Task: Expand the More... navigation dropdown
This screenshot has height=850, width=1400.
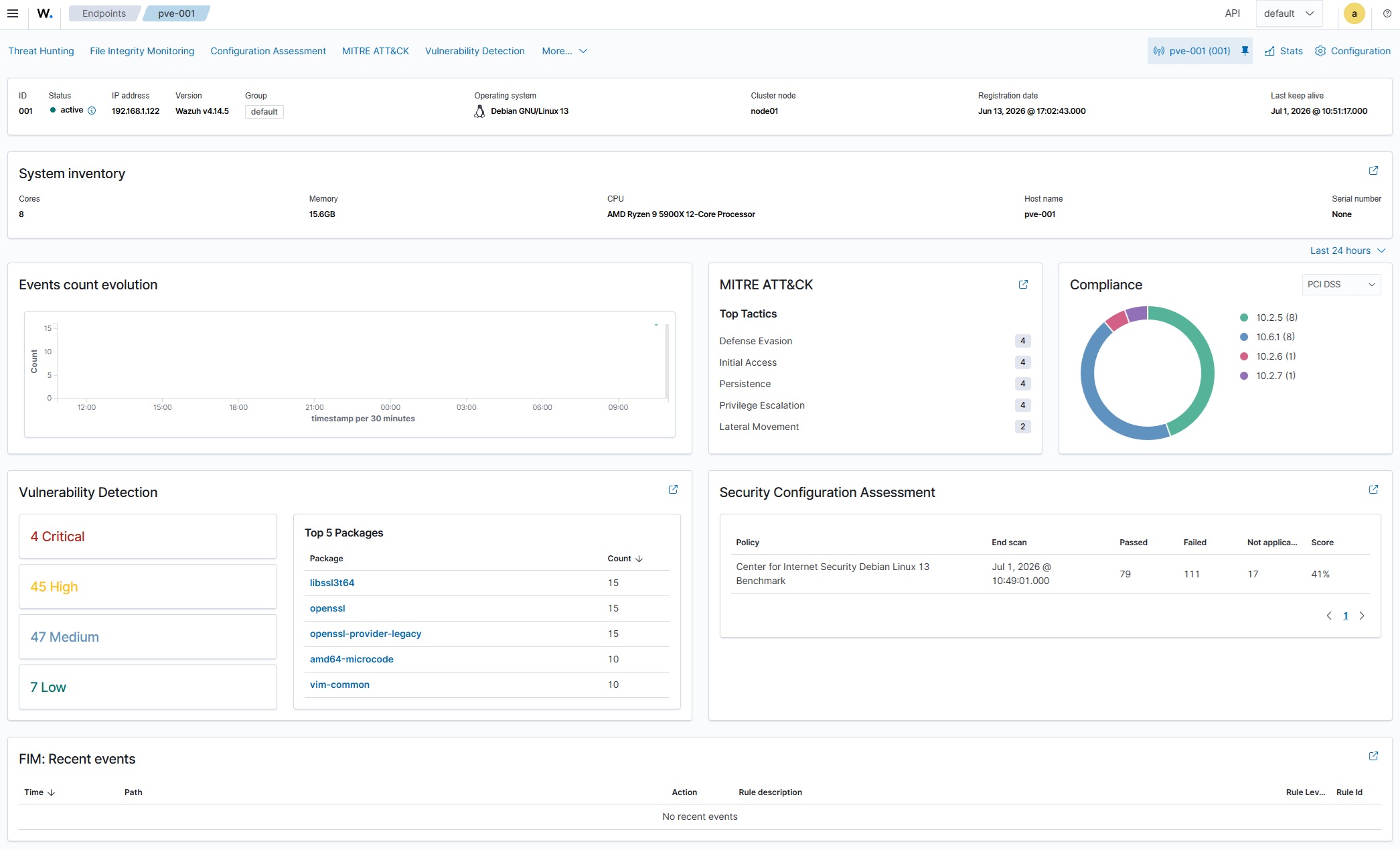Action: pos(564,51)
